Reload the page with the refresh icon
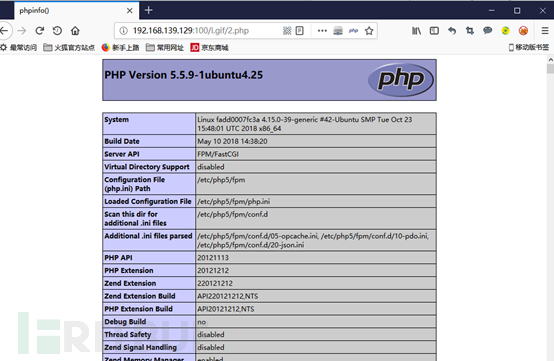 pos(40,31)
